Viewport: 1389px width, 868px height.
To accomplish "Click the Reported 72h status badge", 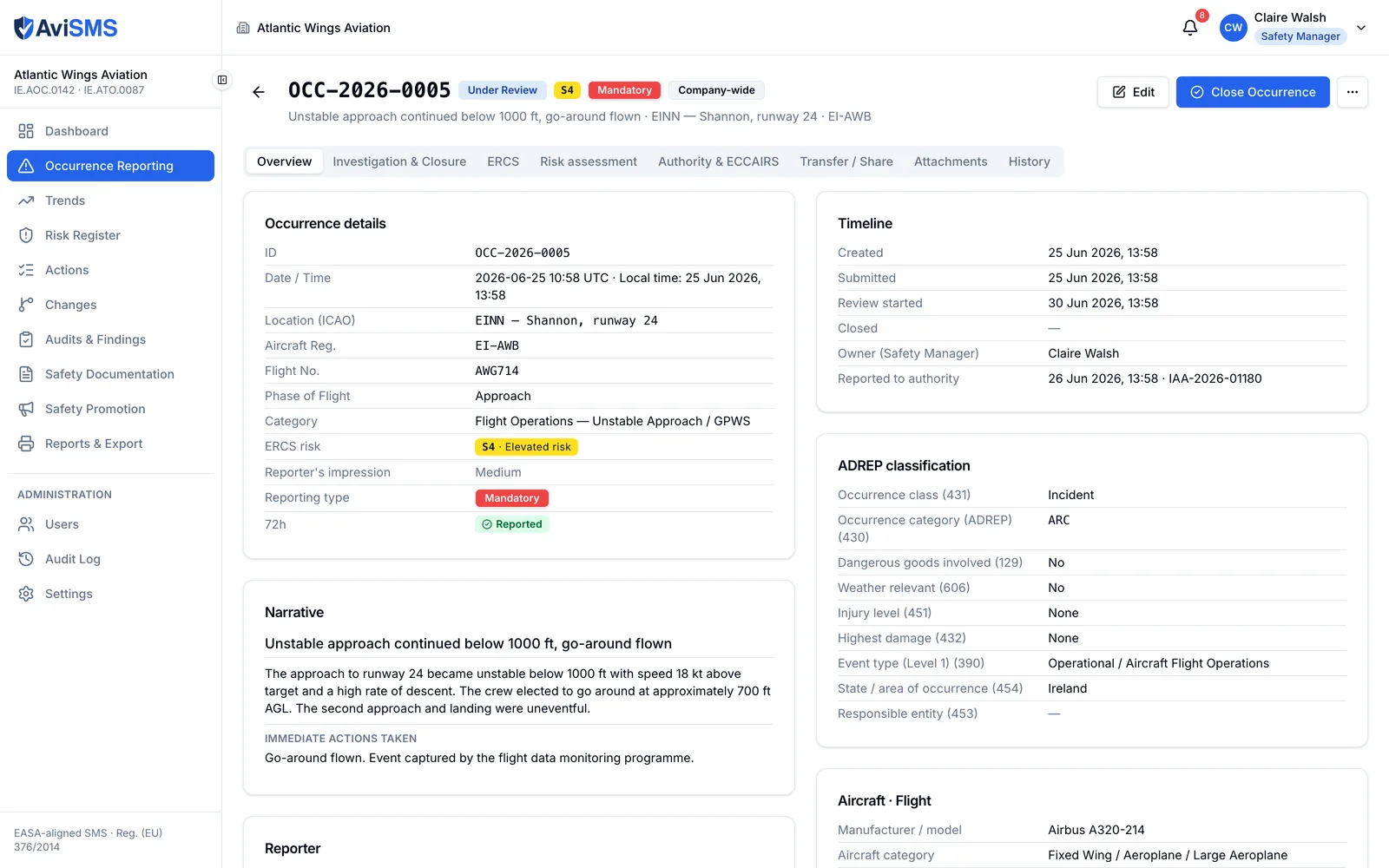I will point(512,524).
